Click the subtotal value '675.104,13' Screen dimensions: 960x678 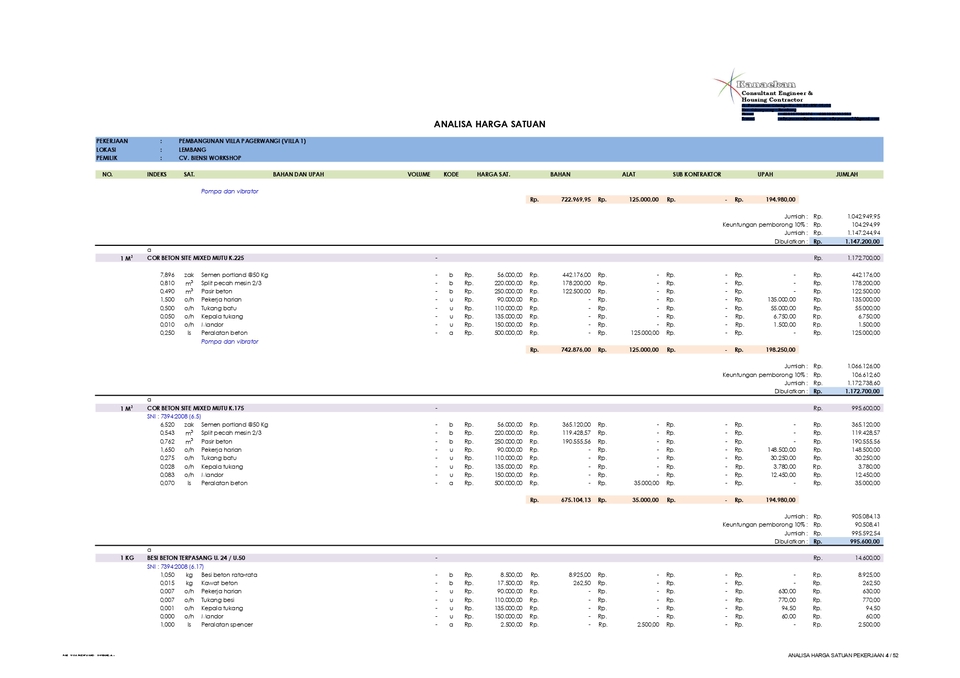point(576,500)
